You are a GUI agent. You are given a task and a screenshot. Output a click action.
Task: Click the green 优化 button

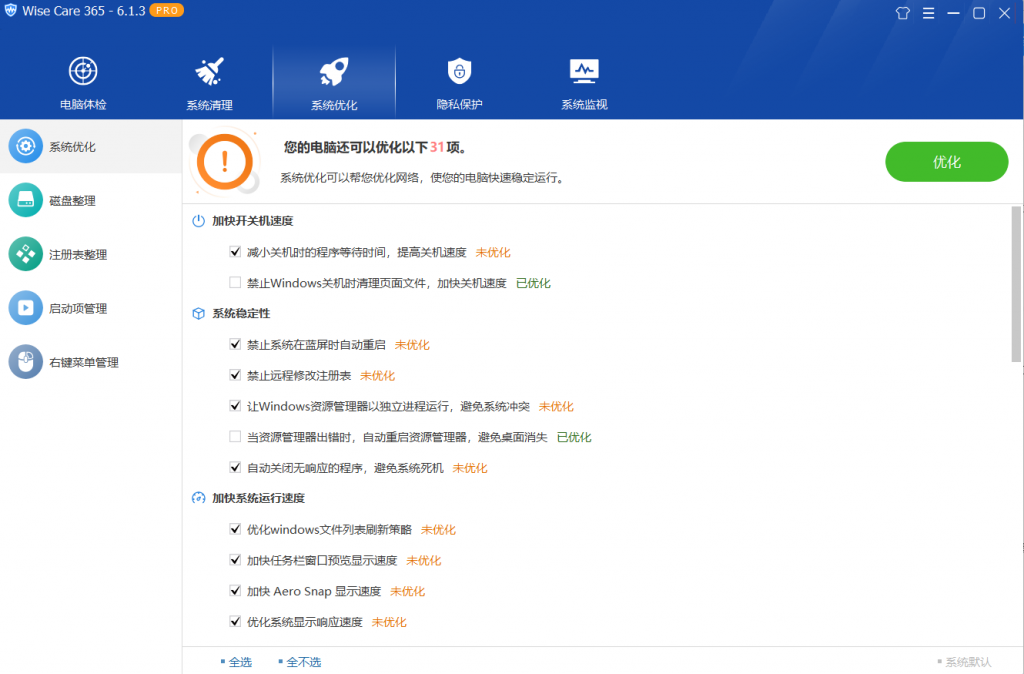tap(946, 162)
